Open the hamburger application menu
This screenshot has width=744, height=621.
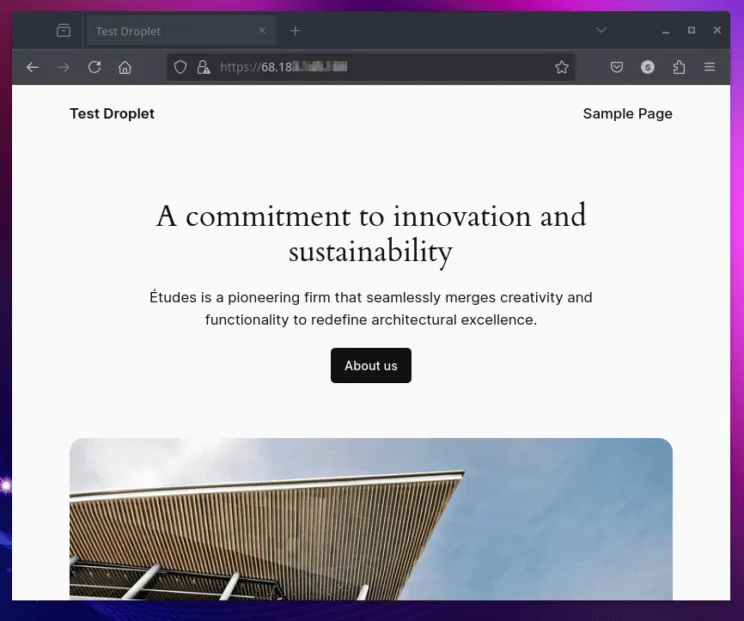pos(710,67)
